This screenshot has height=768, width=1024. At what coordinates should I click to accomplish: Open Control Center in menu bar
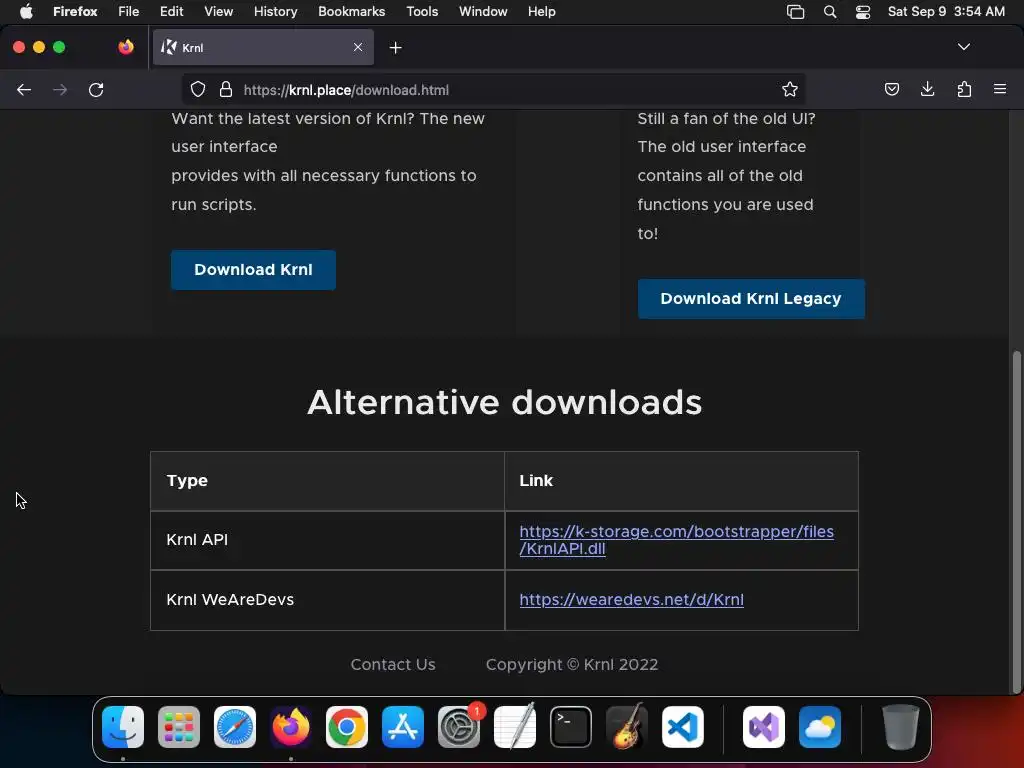[x=863, y=12]
